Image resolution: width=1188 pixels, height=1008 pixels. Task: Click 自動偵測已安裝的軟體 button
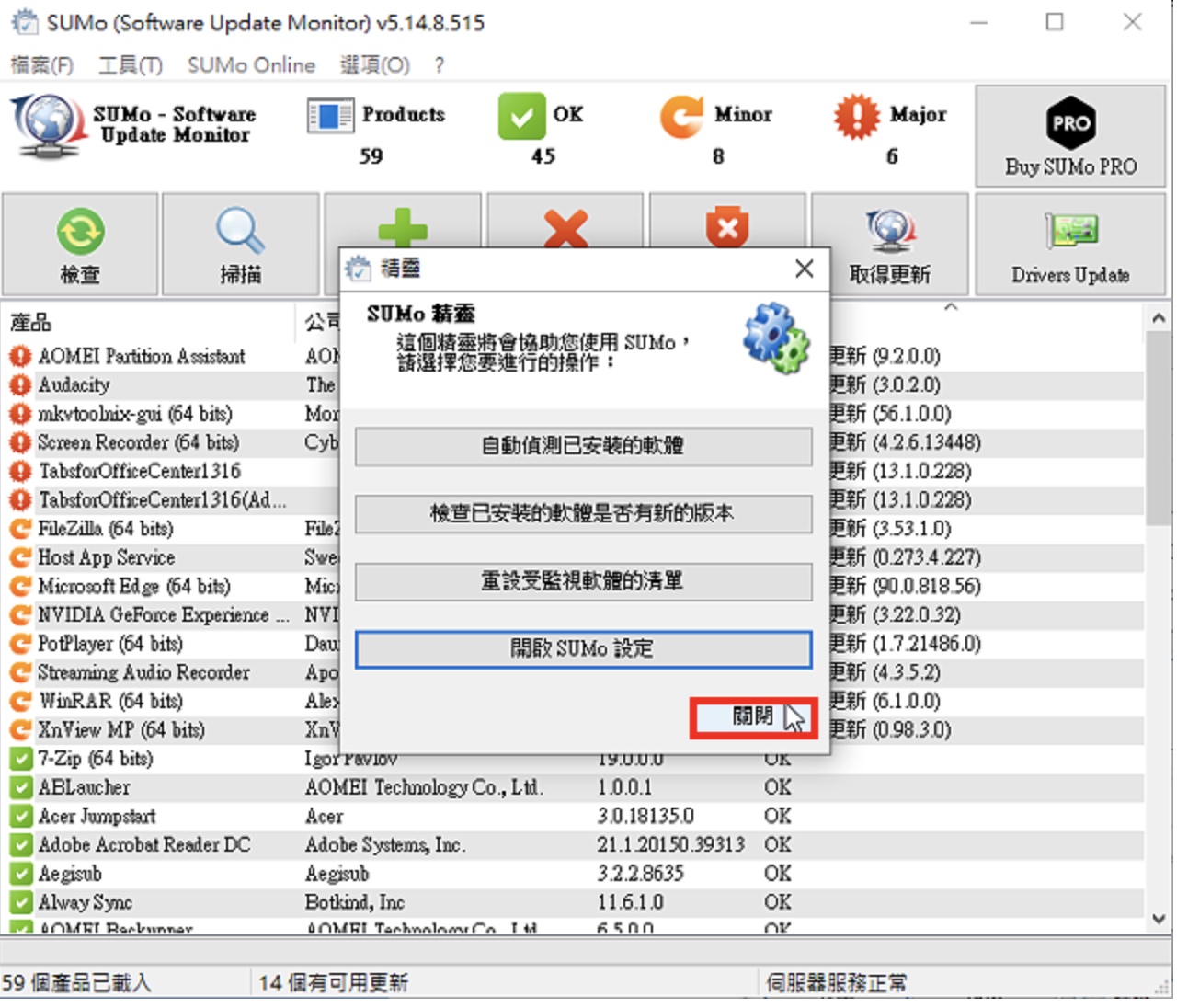(x=583, y=446)
